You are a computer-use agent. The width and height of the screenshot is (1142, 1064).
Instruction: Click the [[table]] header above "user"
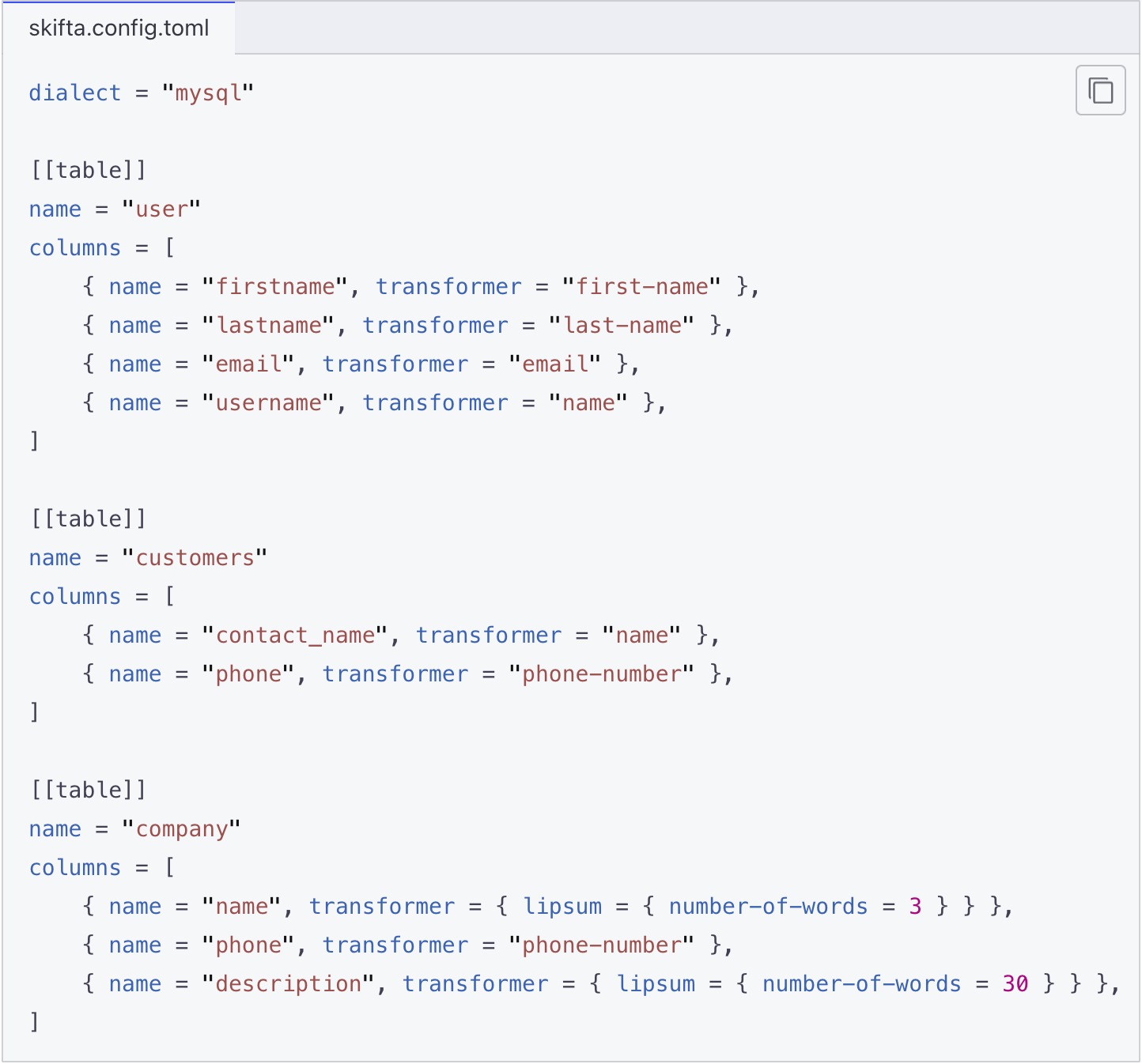(88, 171)
